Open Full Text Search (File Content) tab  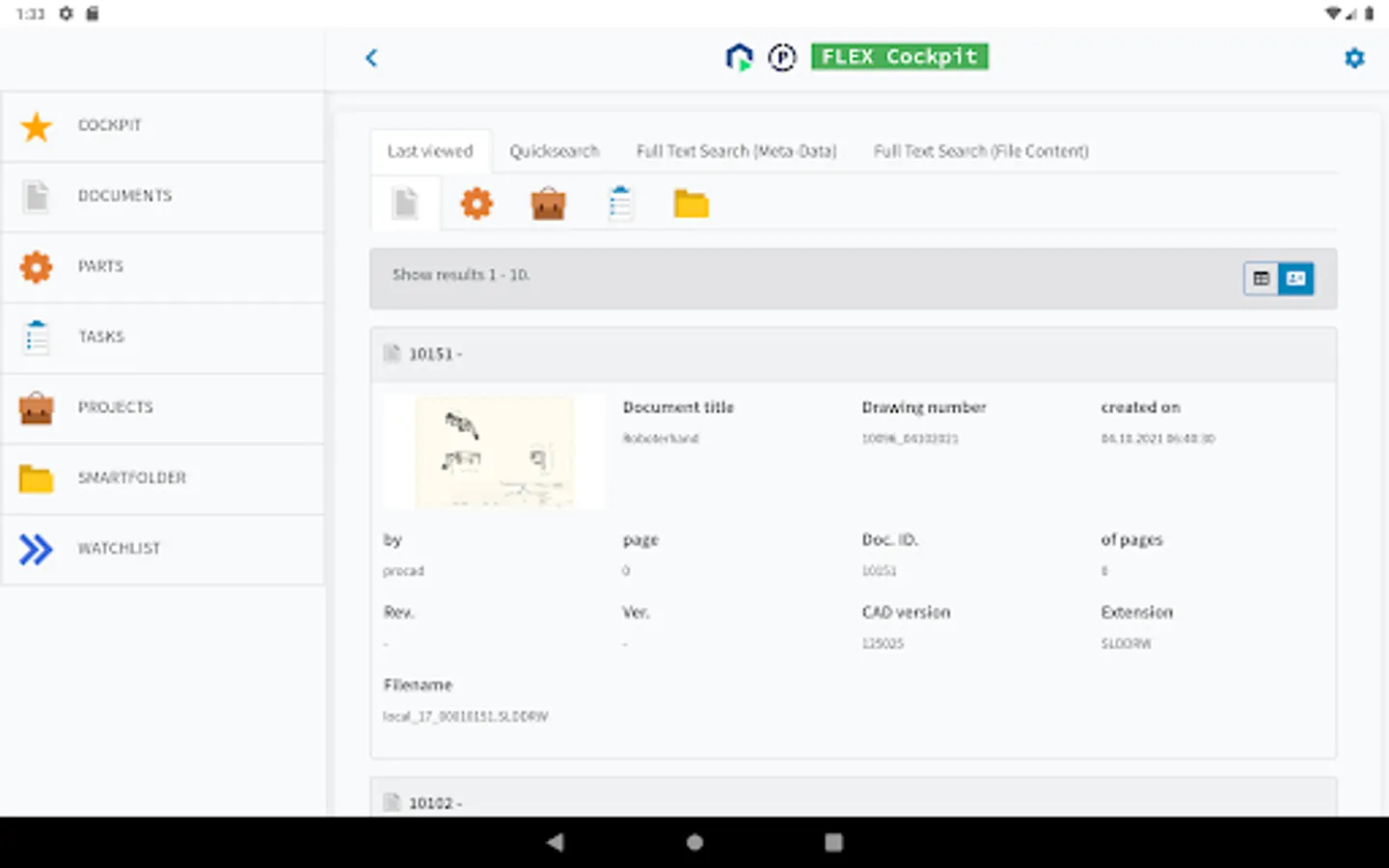point(981,151)
